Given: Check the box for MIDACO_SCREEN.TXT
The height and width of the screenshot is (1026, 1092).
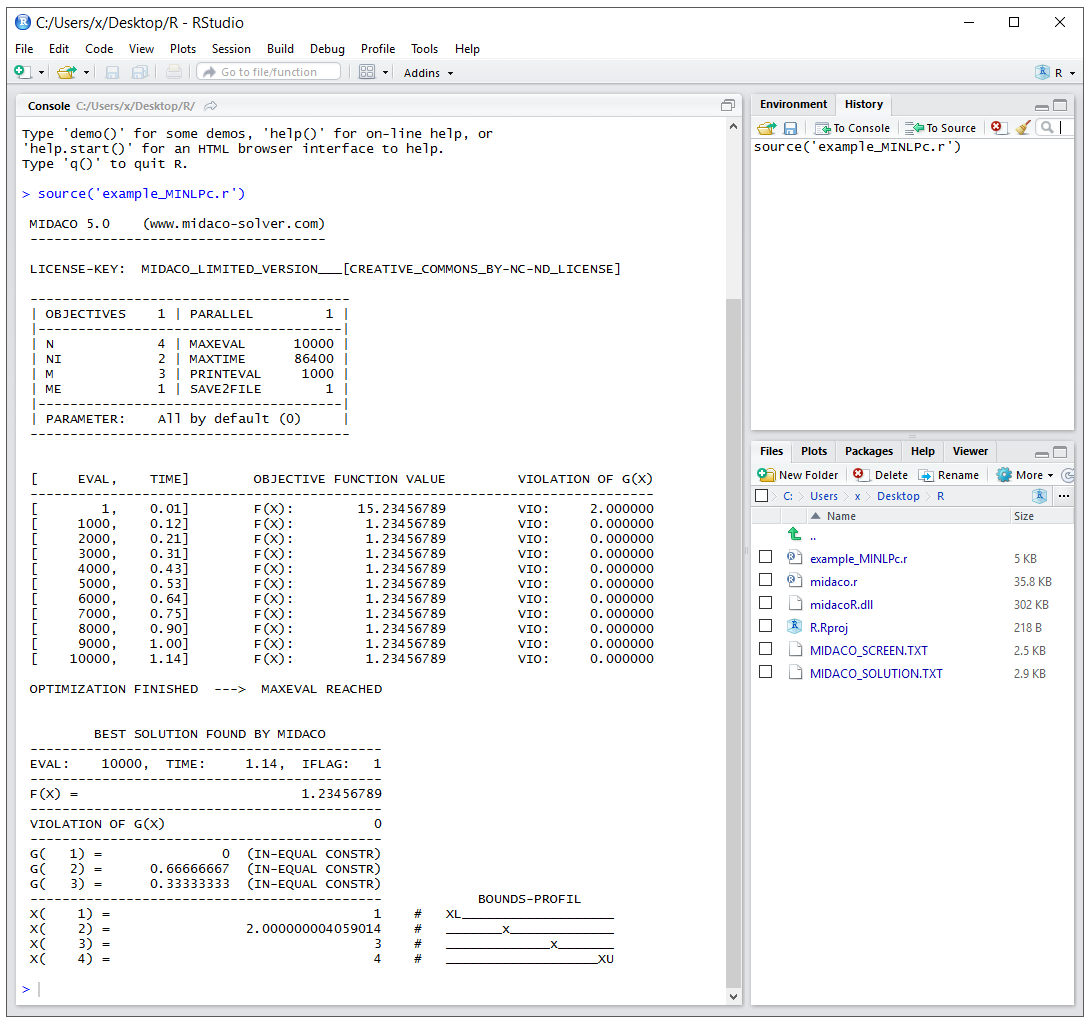Looking at the screenshot, I should [765, 649].
